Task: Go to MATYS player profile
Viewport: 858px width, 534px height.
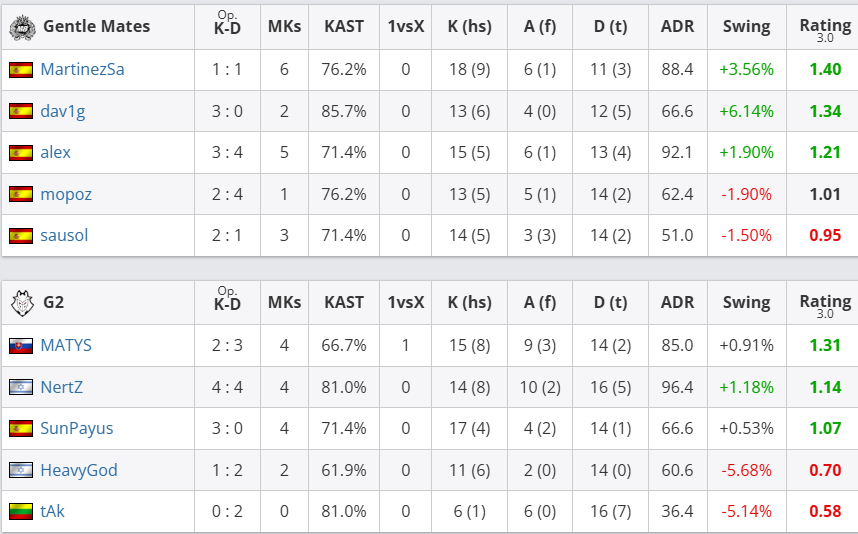Action: (x=66, y=345)
